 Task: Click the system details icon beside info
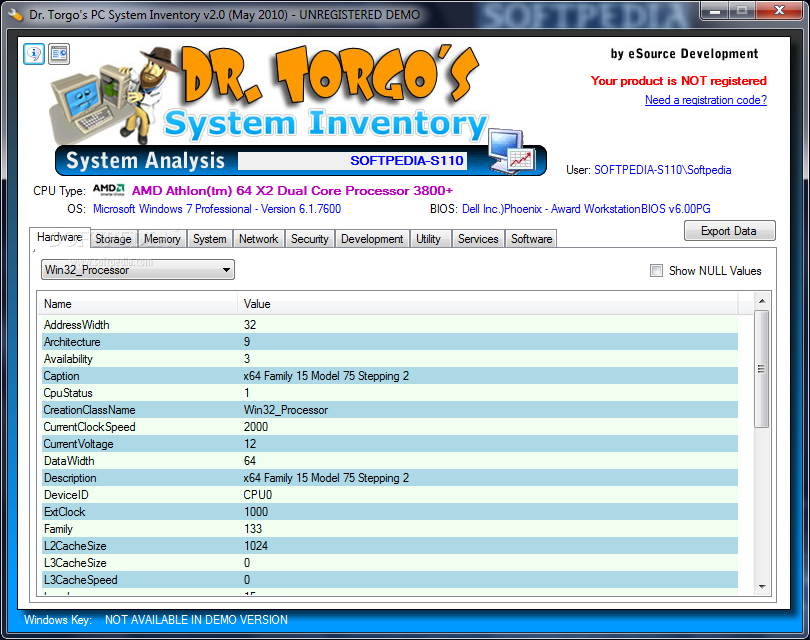(x=59, y=54)
